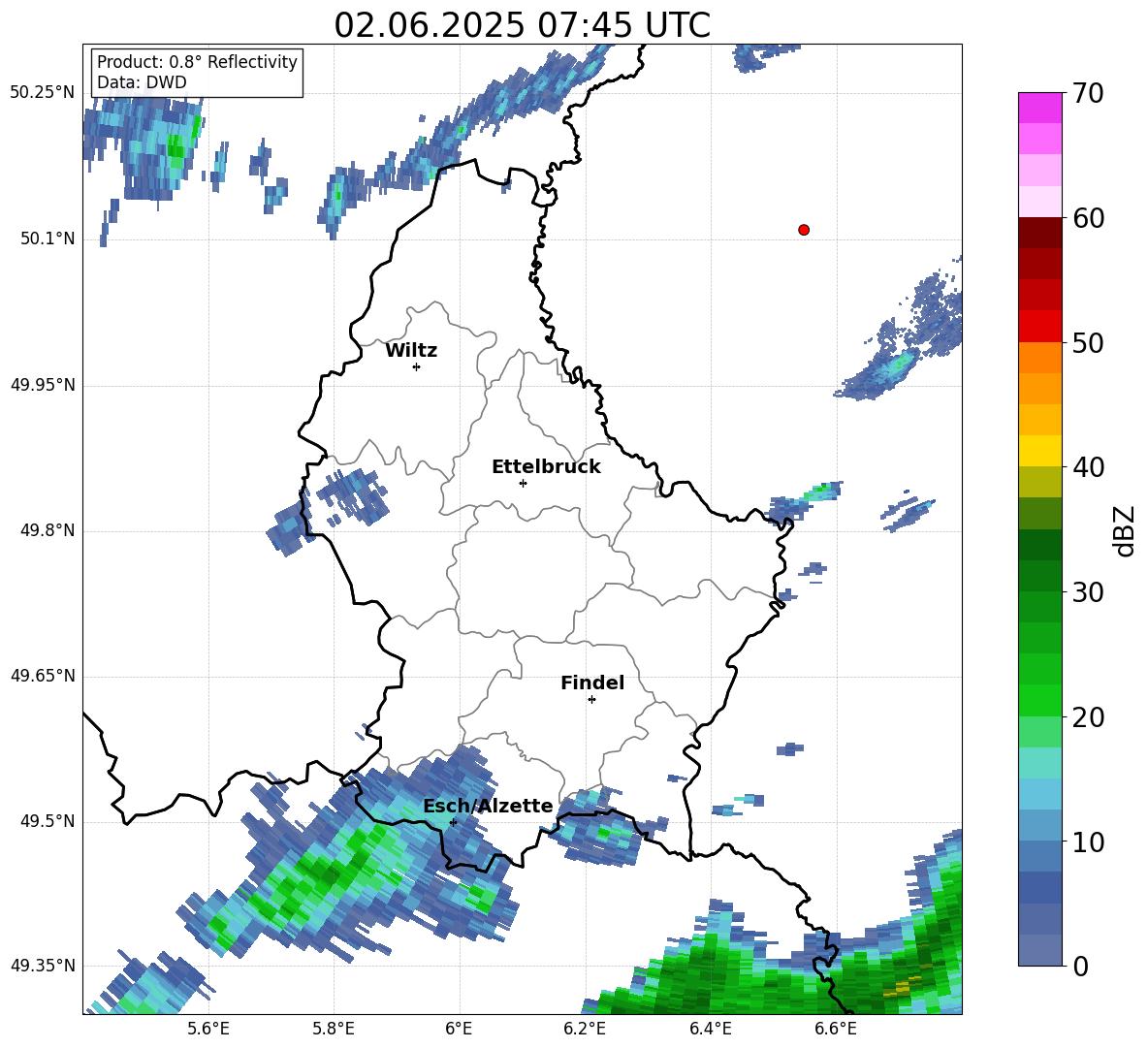Click the 6.4°E longitude label

click(710, 1029)
